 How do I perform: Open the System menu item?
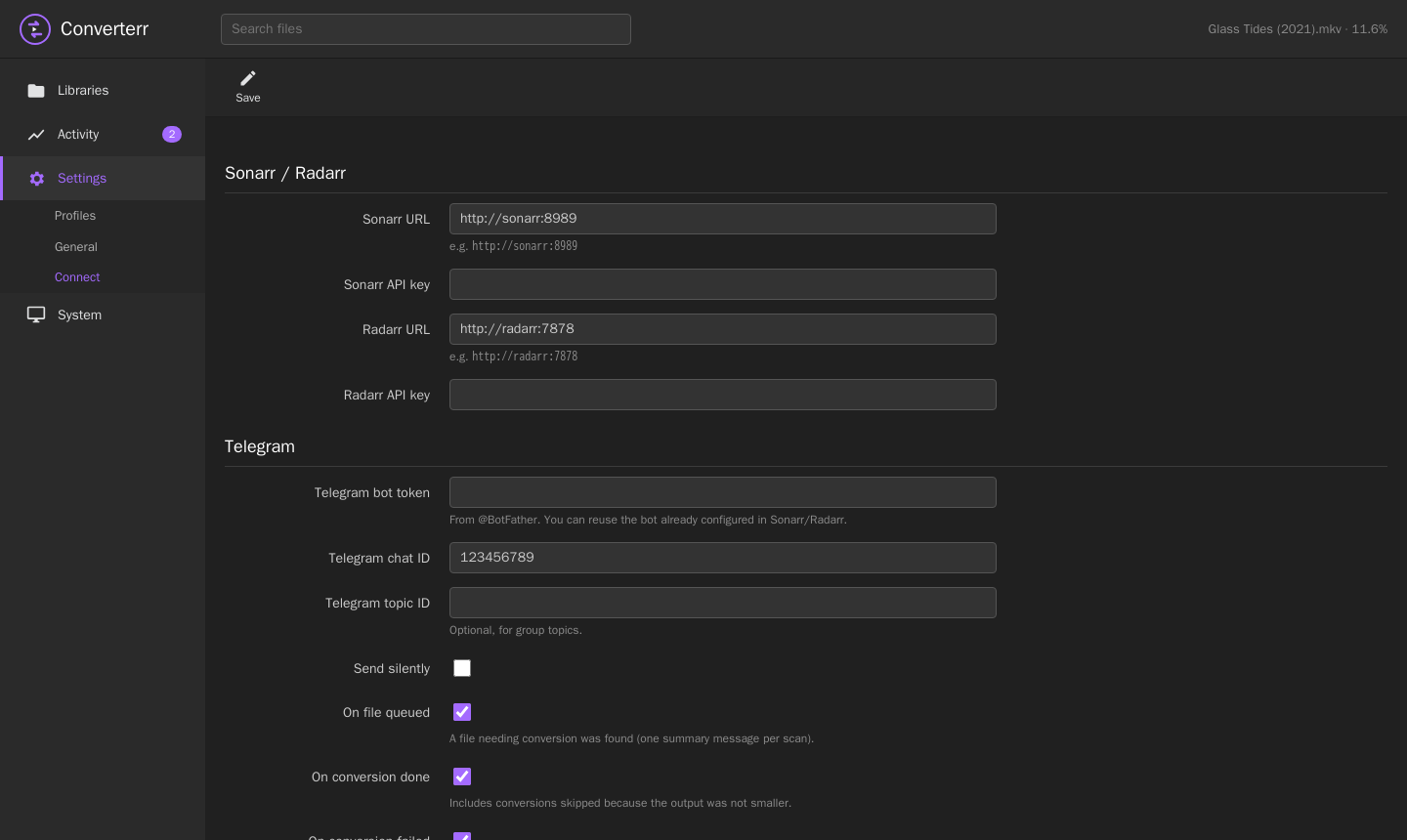pos(103,315)
